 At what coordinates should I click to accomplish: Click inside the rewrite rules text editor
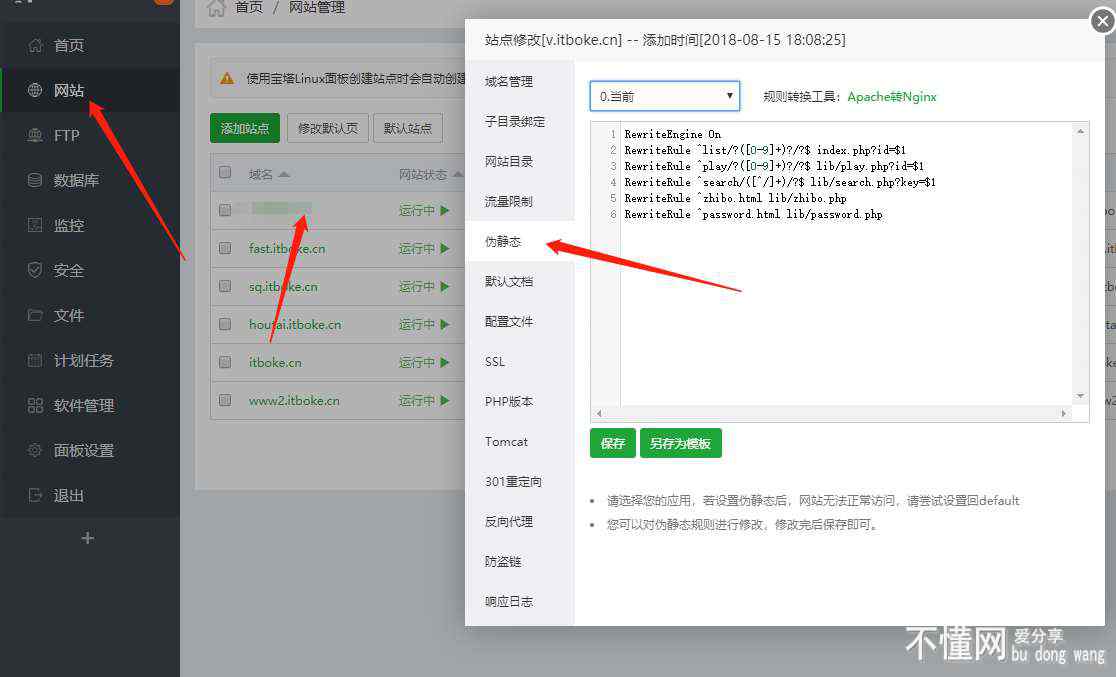pyautogui.click(x=850, y=300)
